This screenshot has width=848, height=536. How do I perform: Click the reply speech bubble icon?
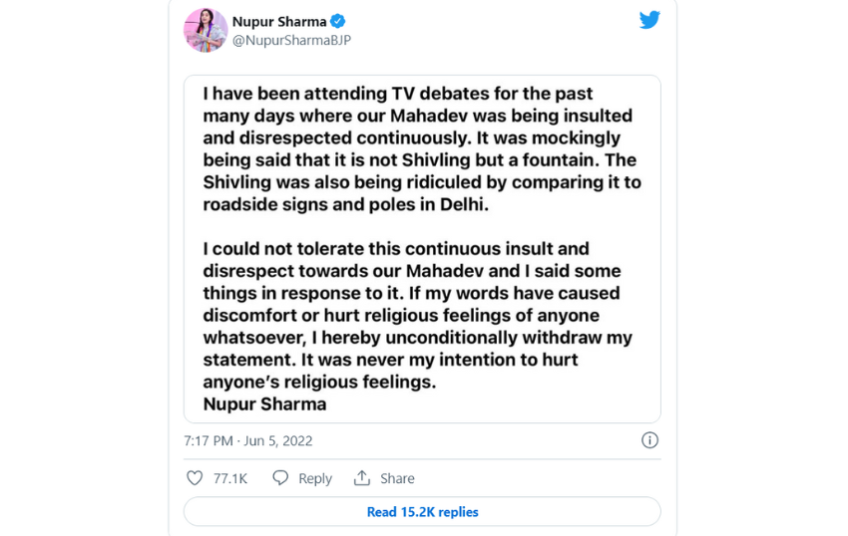coord(280,478)
